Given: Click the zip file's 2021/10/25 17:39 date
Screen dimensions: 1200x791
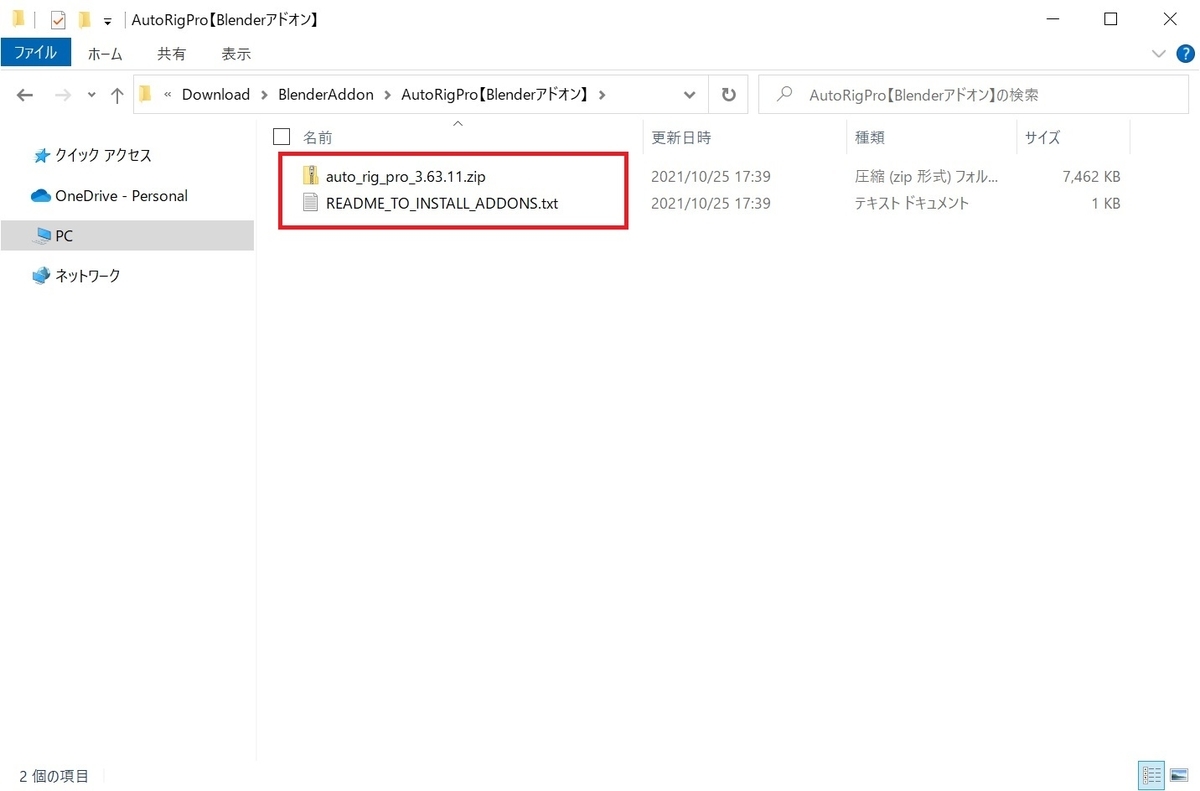Looking at the screenshot, I should coord(711,176).
